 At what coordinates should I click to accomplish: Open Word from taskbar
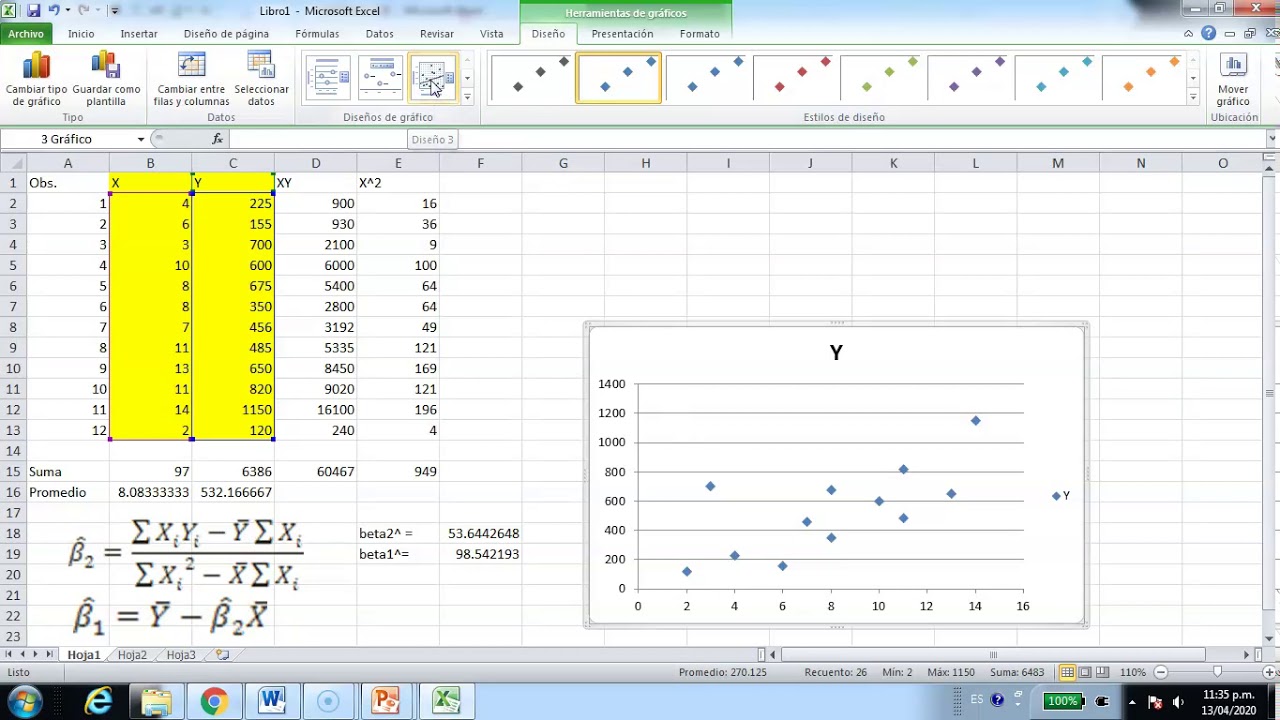tap(271, 702)
